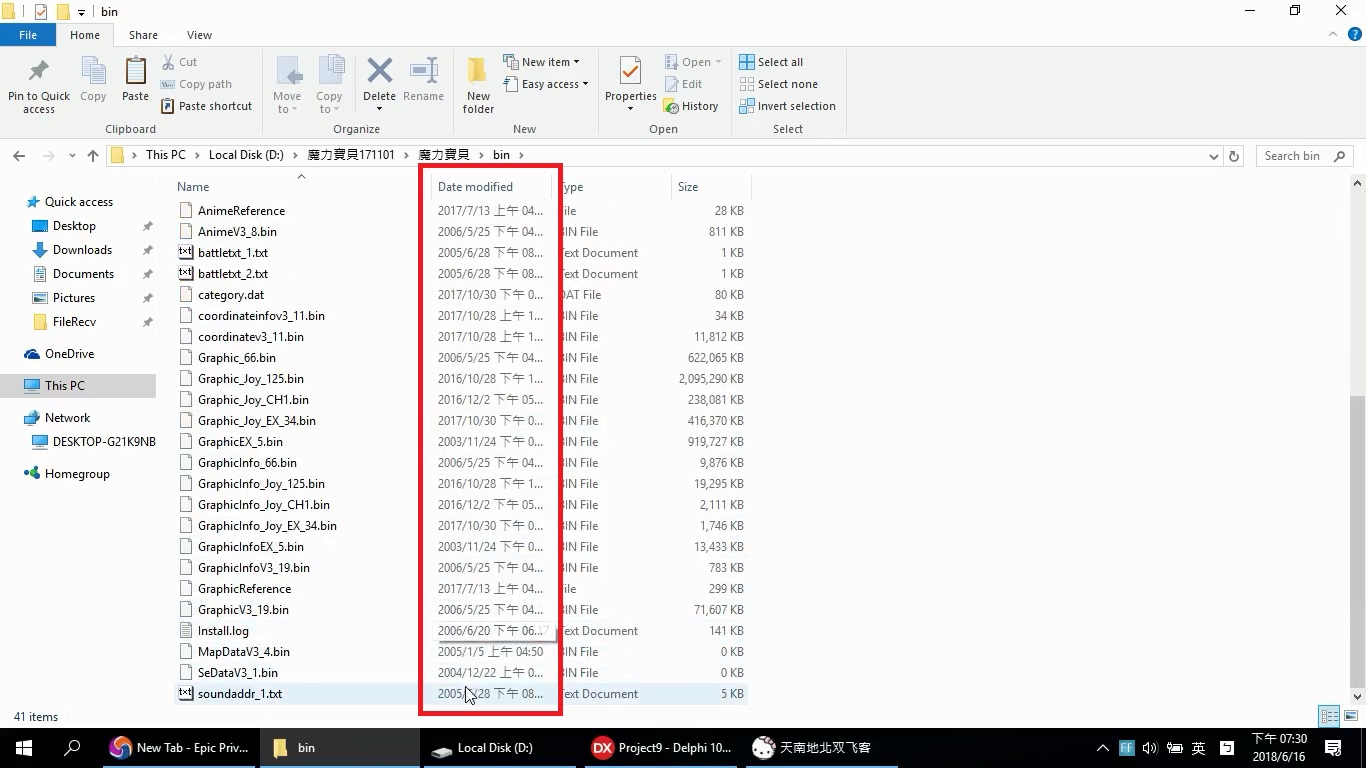Sort files by Size column header
The width and height of the screenshot is (1366, 768).
pyautogui.click(x=688, y=187)
